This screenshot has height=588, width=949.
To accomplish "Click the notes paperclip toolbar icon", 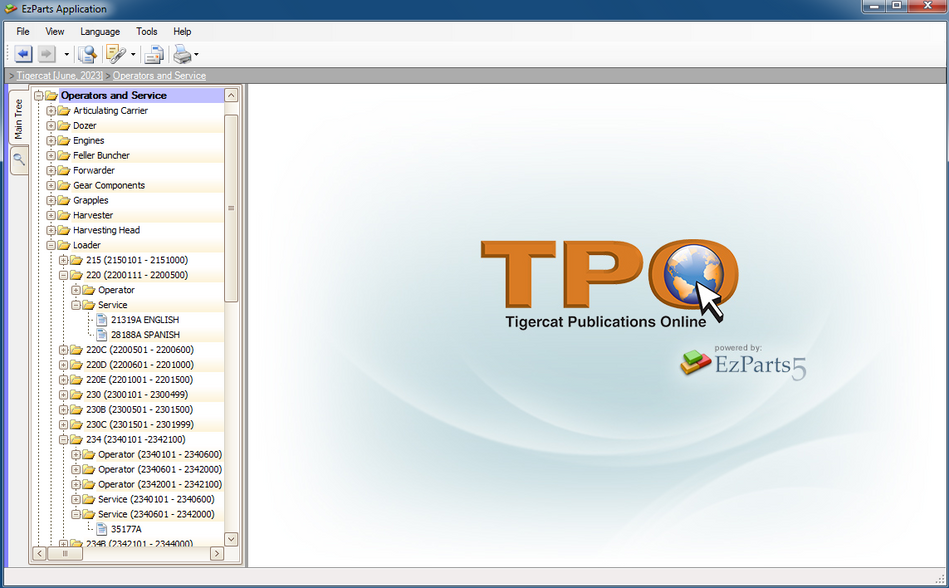I will click(x=115, y=54).
